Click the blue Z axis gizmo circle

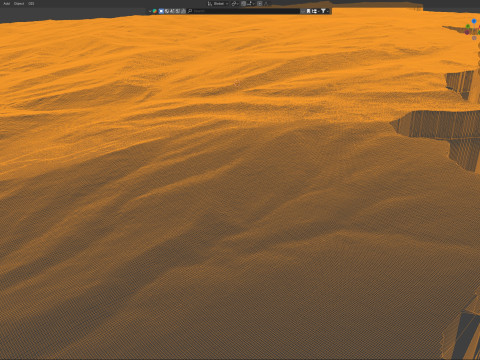pos(474,21)
